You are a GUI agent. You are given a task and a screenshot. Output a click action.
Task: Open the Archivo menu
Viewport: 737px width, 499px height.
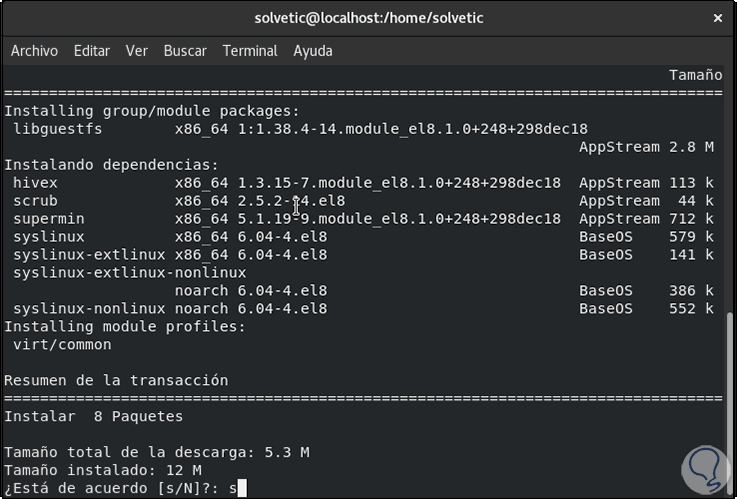point(34,51)
